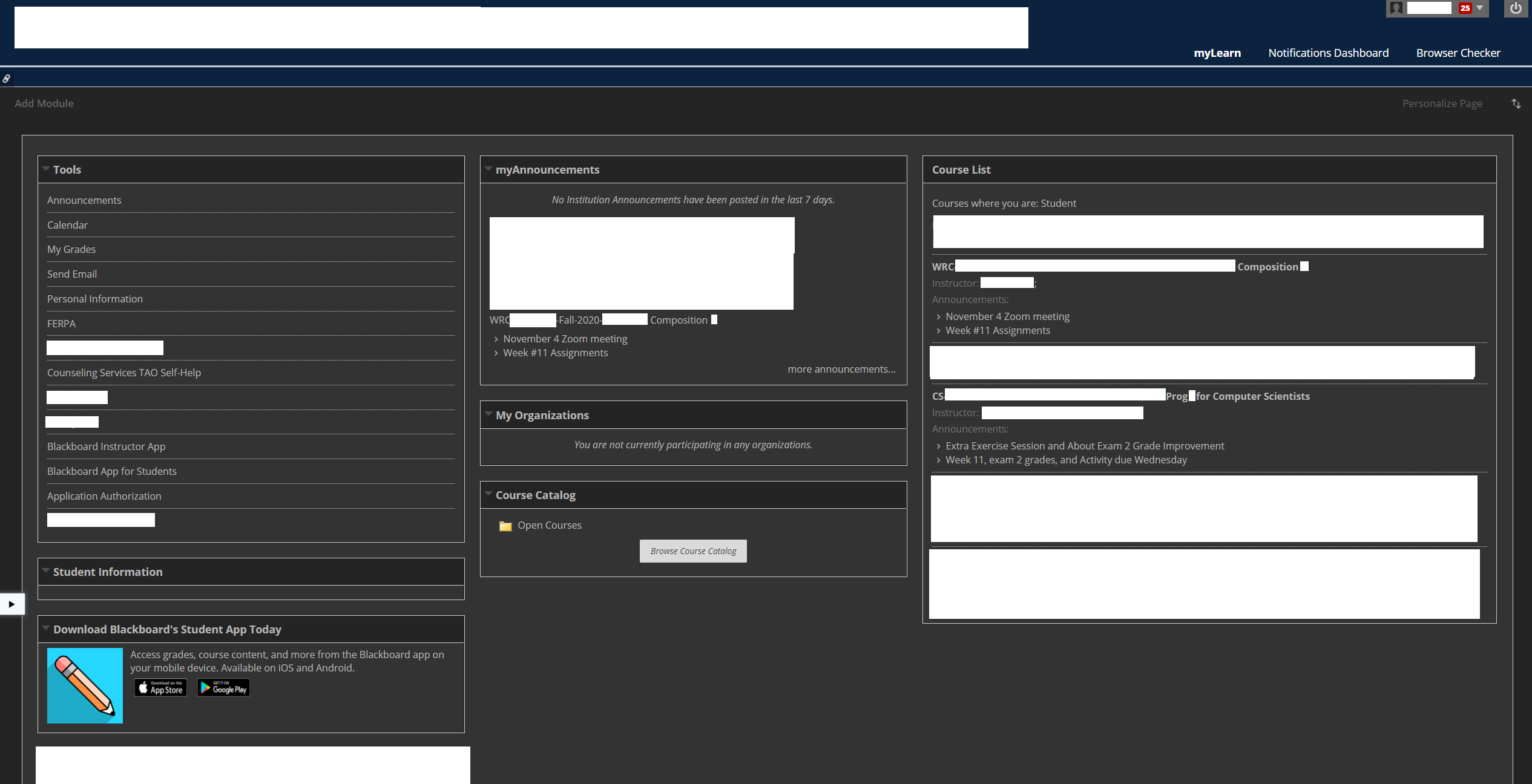Click the Google Play download badge
The width and height of the screenshot is (1532, 784).
coord(223,687)
